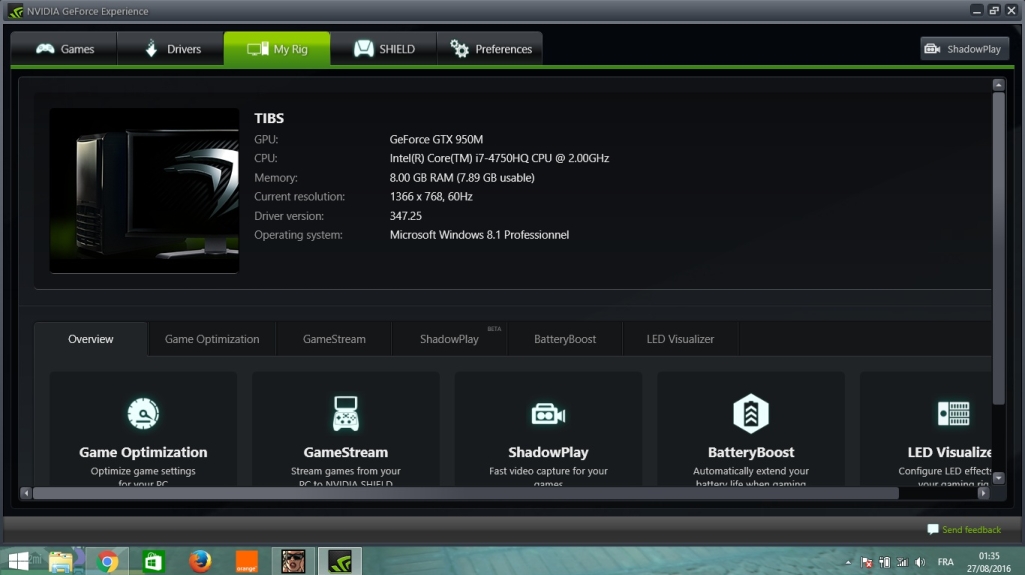
Task: Open File Explorer from the taskbar
Action: click(61, 561)
